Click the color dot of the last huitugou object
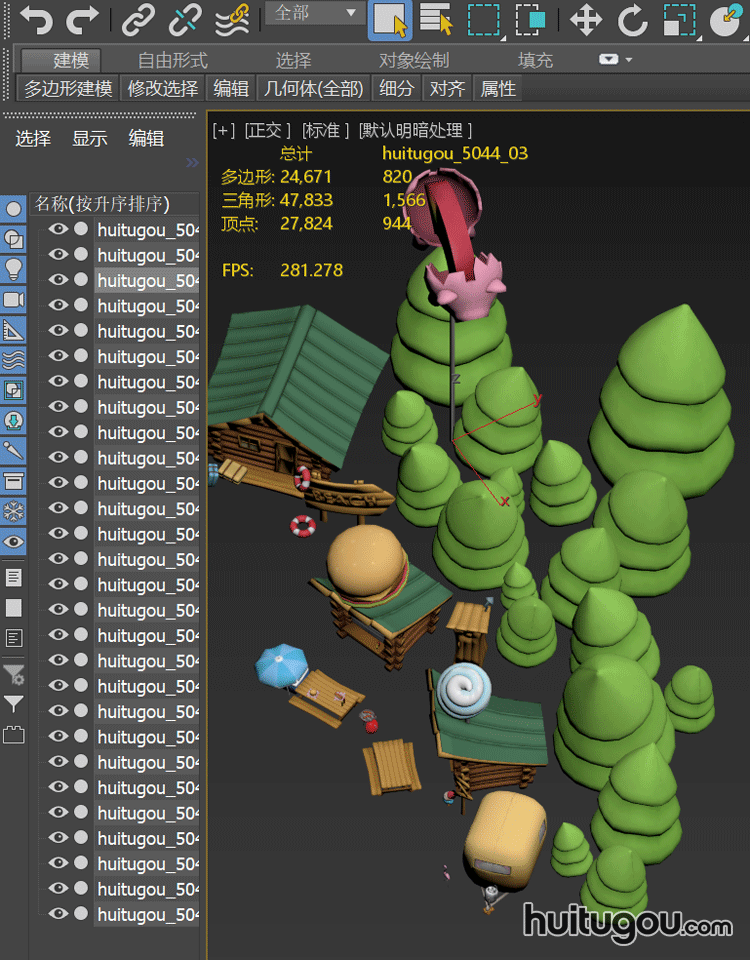 click(x=81, y=913)
